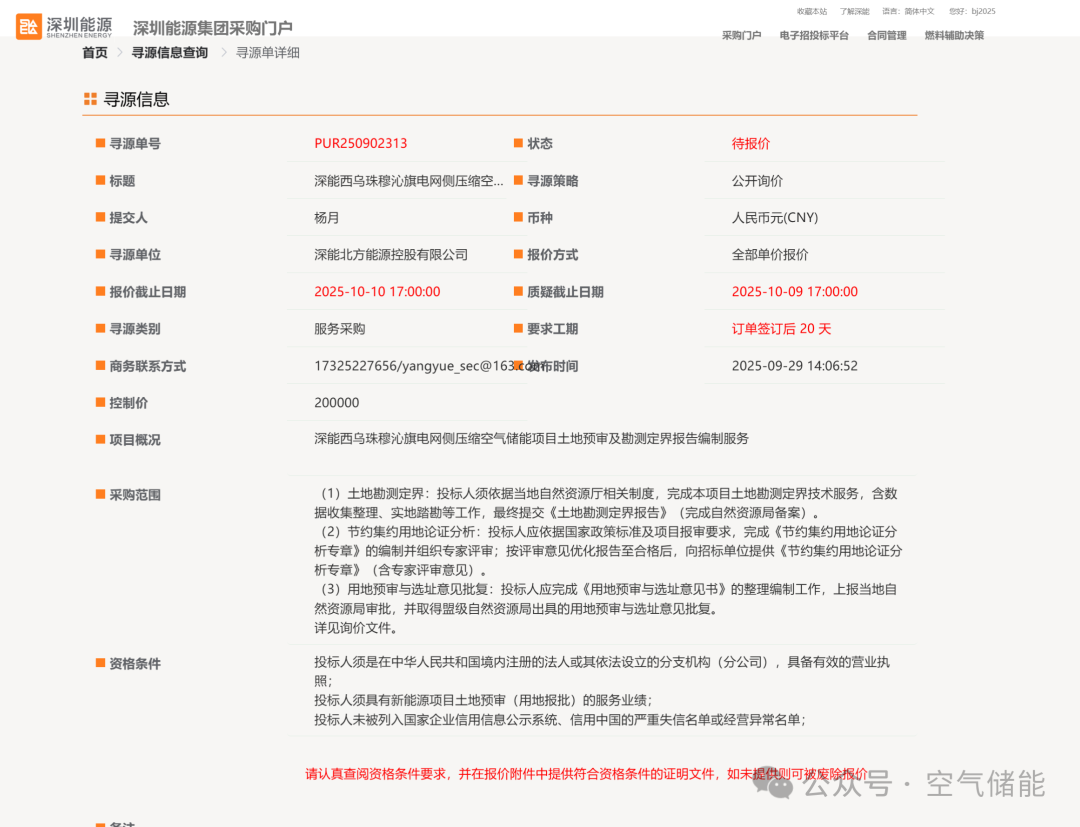The width and height of the screenshot is (1080, 827).
Task: Click the 深圳能源集团采购门户 portal title
Action: point(213,28)
